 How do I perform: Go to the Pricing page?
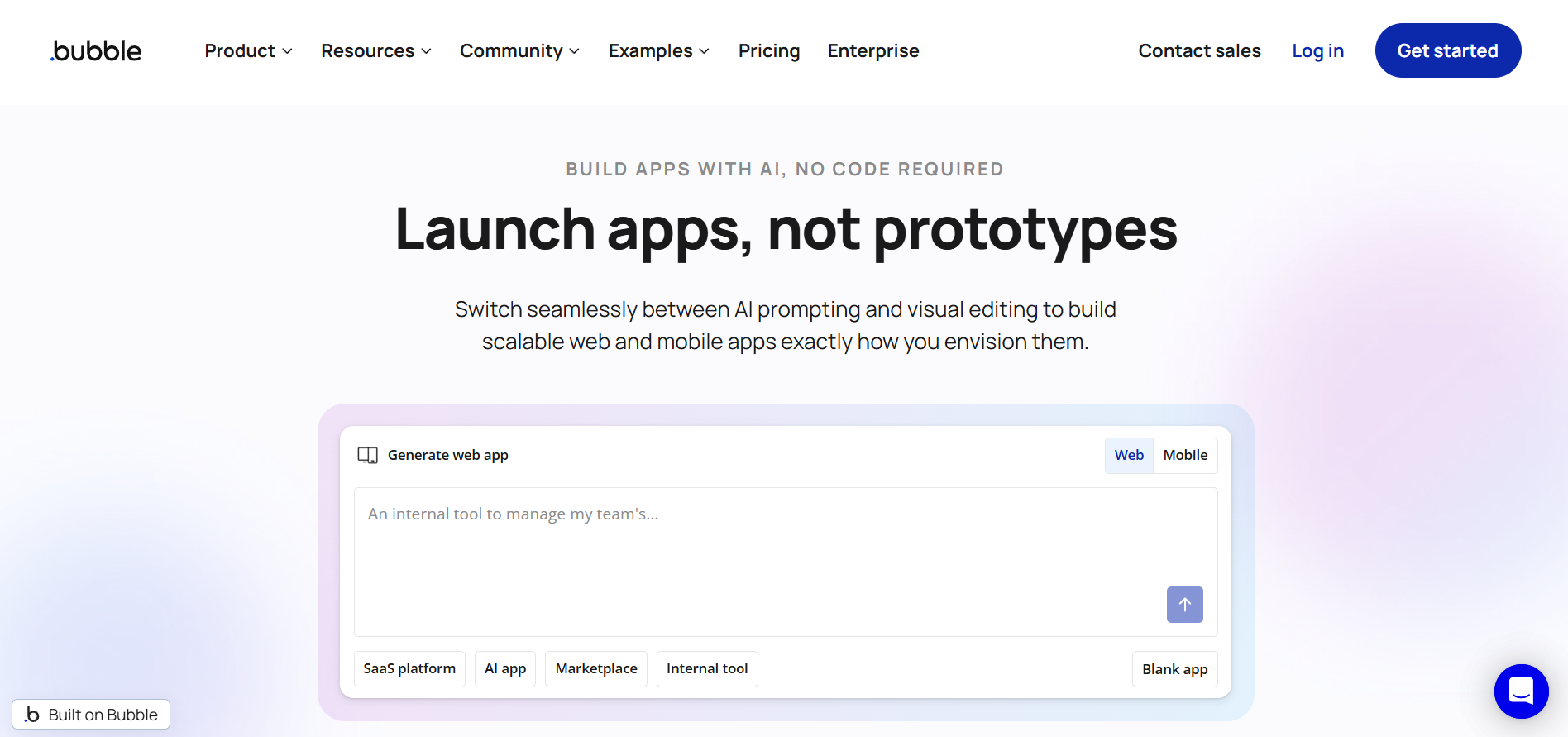[768, 51]
